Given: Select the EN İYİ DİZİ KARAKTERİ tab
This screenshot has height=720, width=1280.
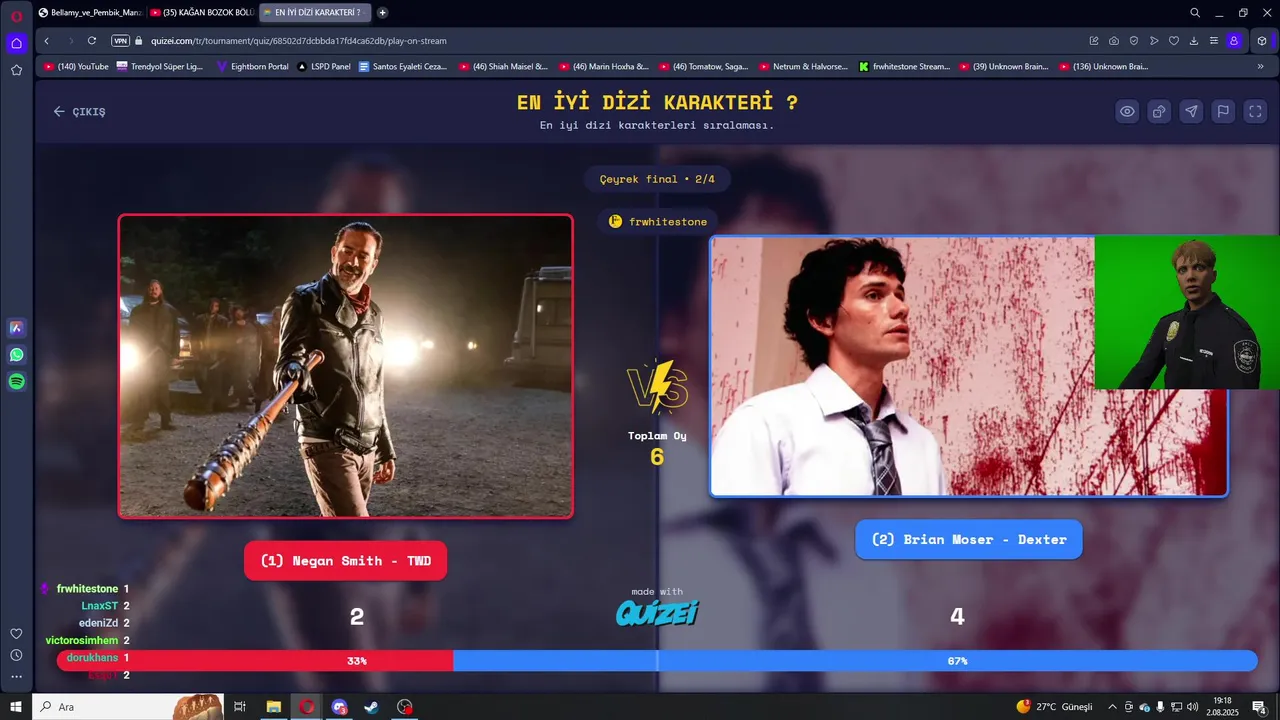Looking at the screenshot, I should pyautogui.click(x=314, y=13).
